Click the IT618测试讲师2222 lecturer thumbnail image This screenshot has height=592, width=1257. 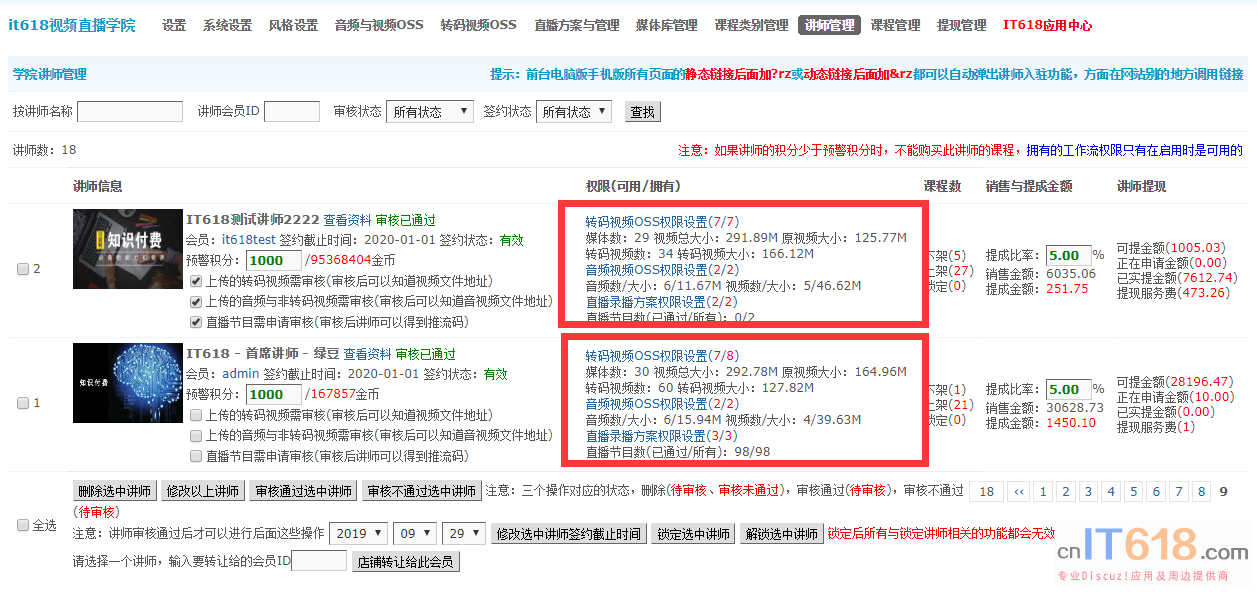(x=127, y=249)
